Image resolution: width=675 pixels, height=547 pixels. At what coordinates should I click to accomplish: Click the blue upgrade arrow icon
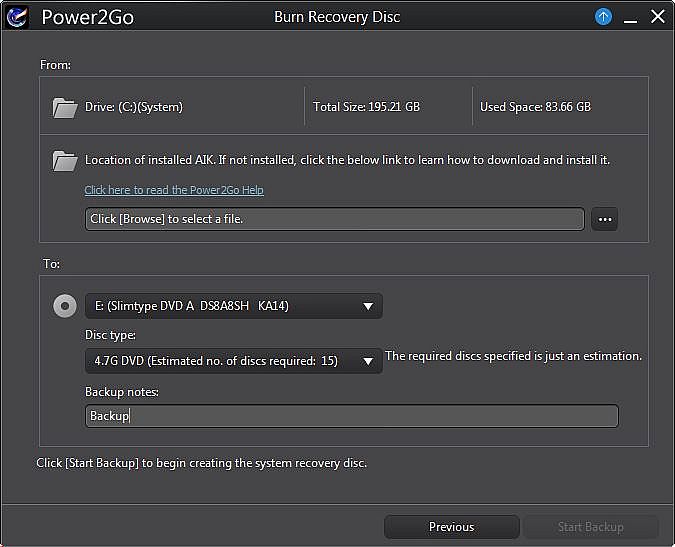click(603, 17)
